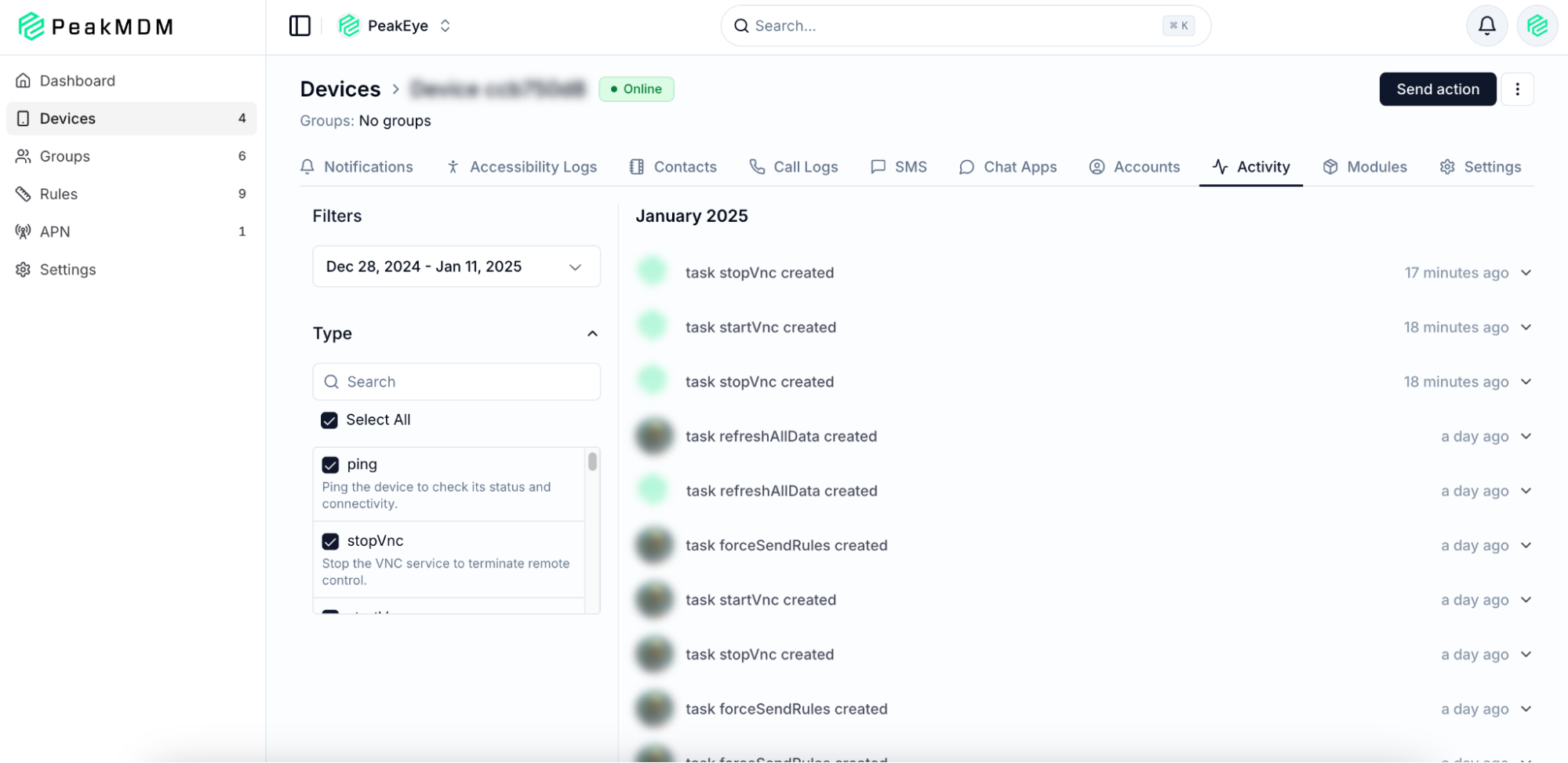Open the notifications bell in header
1568x763 pixels.
[1486, 26]
